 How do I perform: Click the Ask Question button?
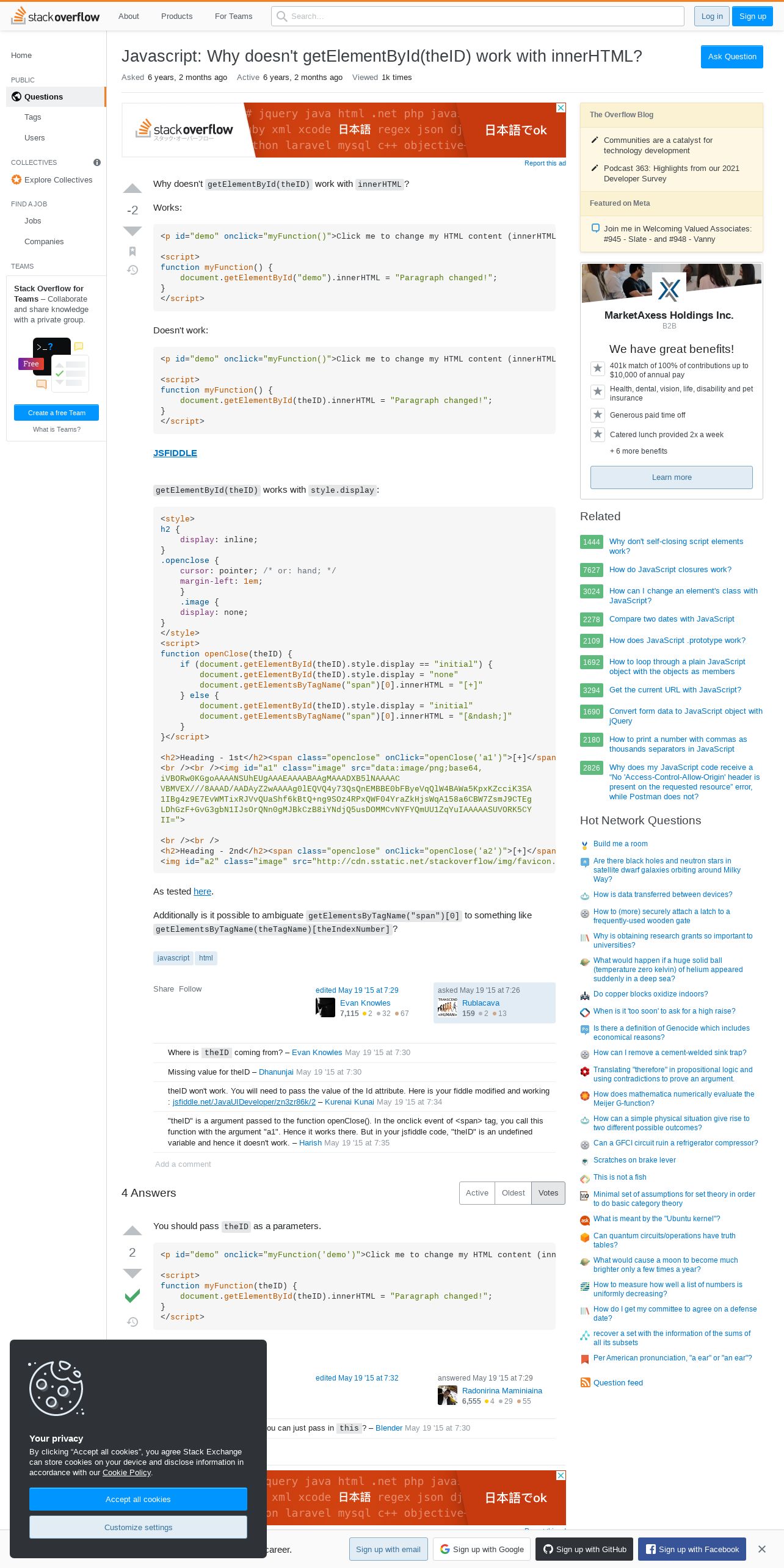(x=732, y=57)
